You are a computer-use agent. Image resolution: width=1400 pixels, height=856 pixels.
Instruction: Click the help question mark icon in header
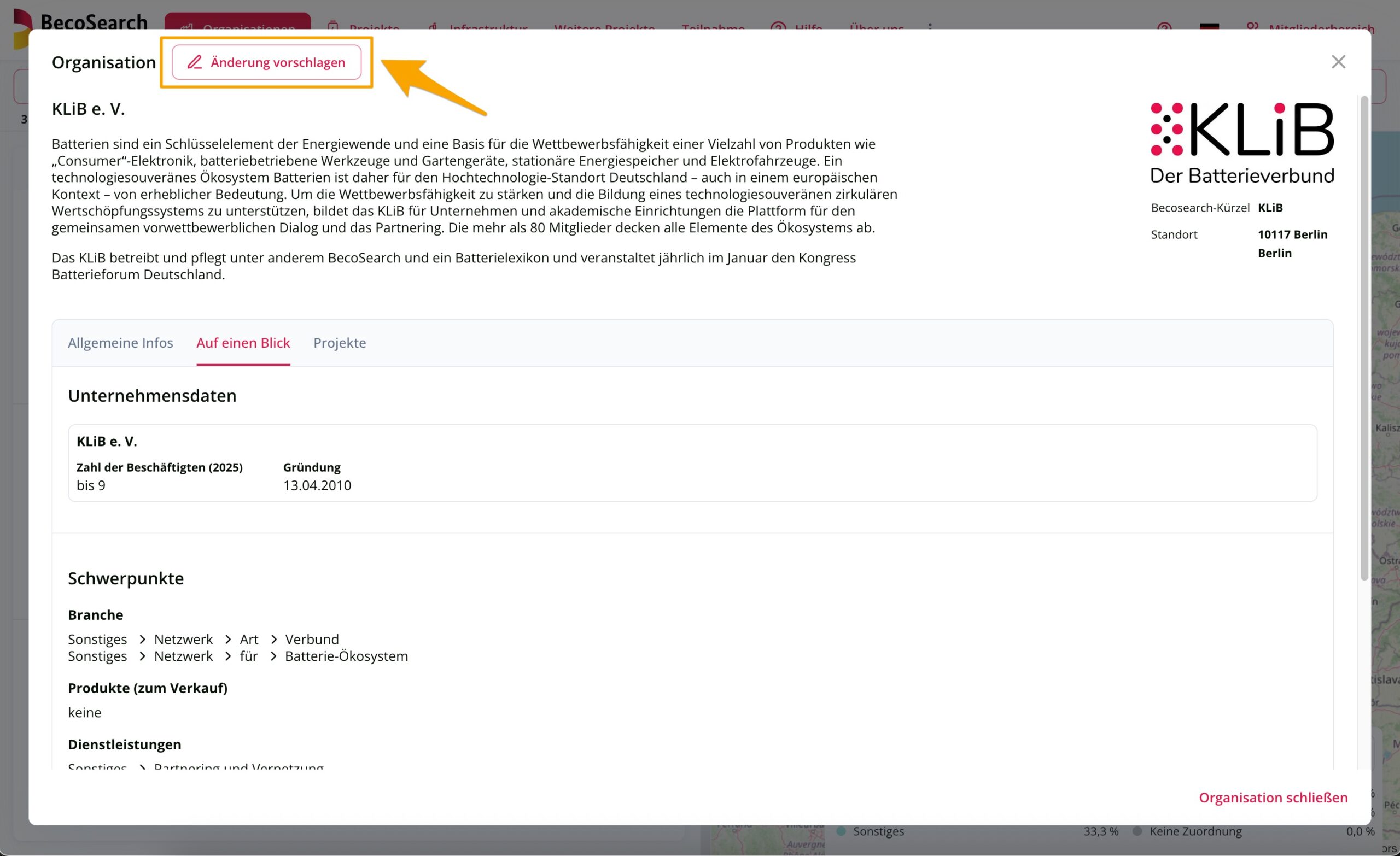tap(1164, 26)
